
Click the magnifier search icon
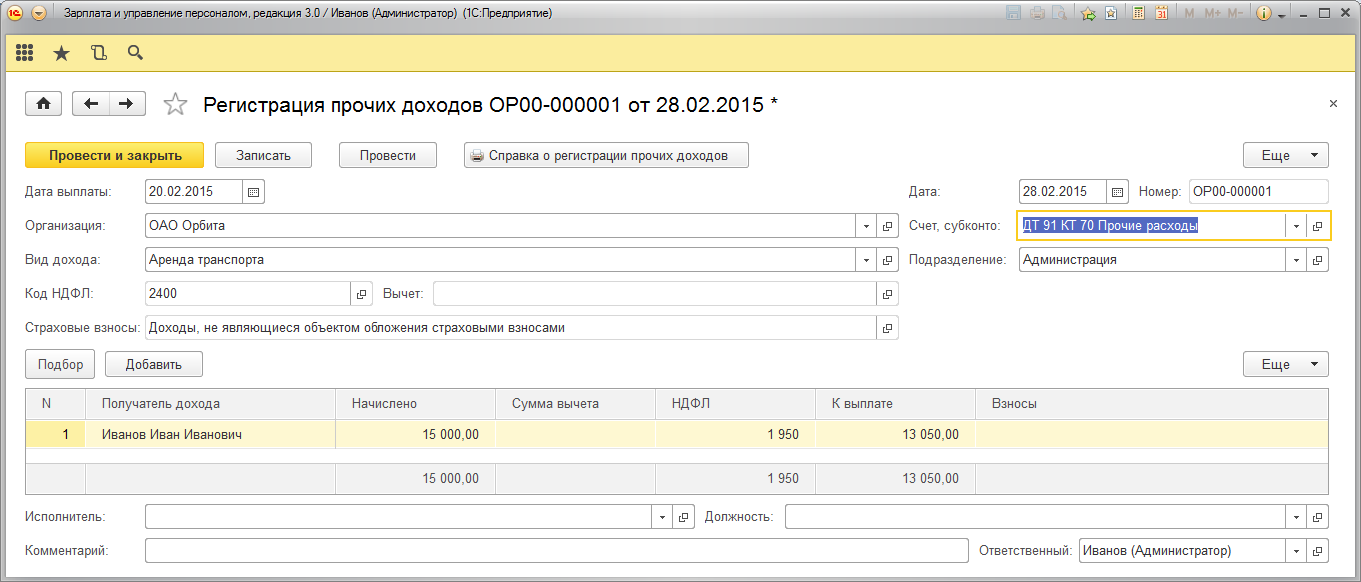(135, 53)
